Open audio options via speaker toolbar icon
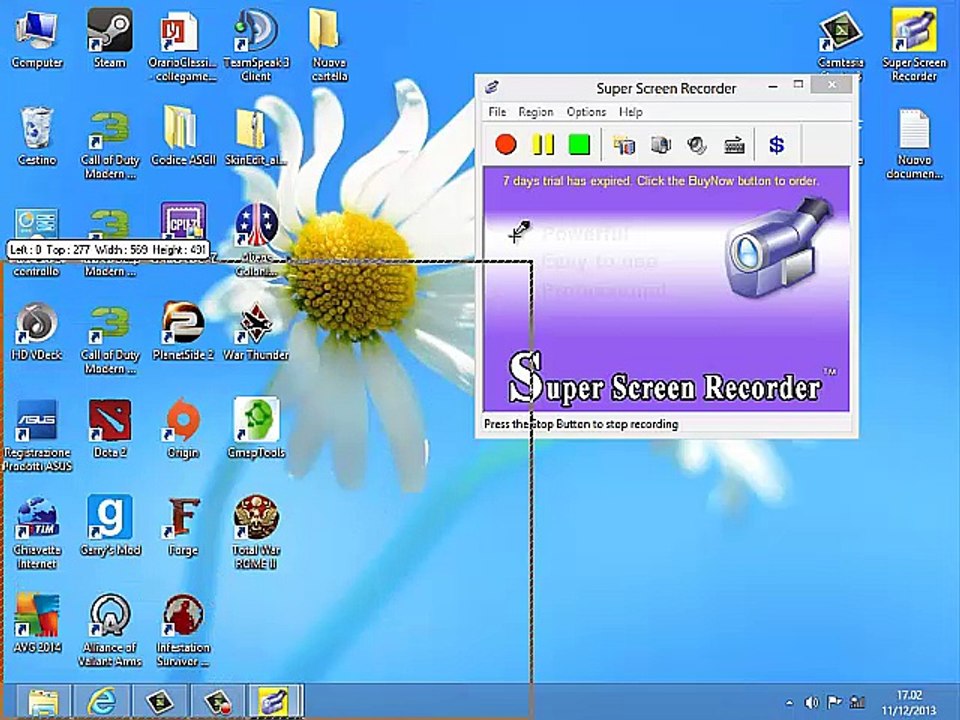 (x=697, y=146)
